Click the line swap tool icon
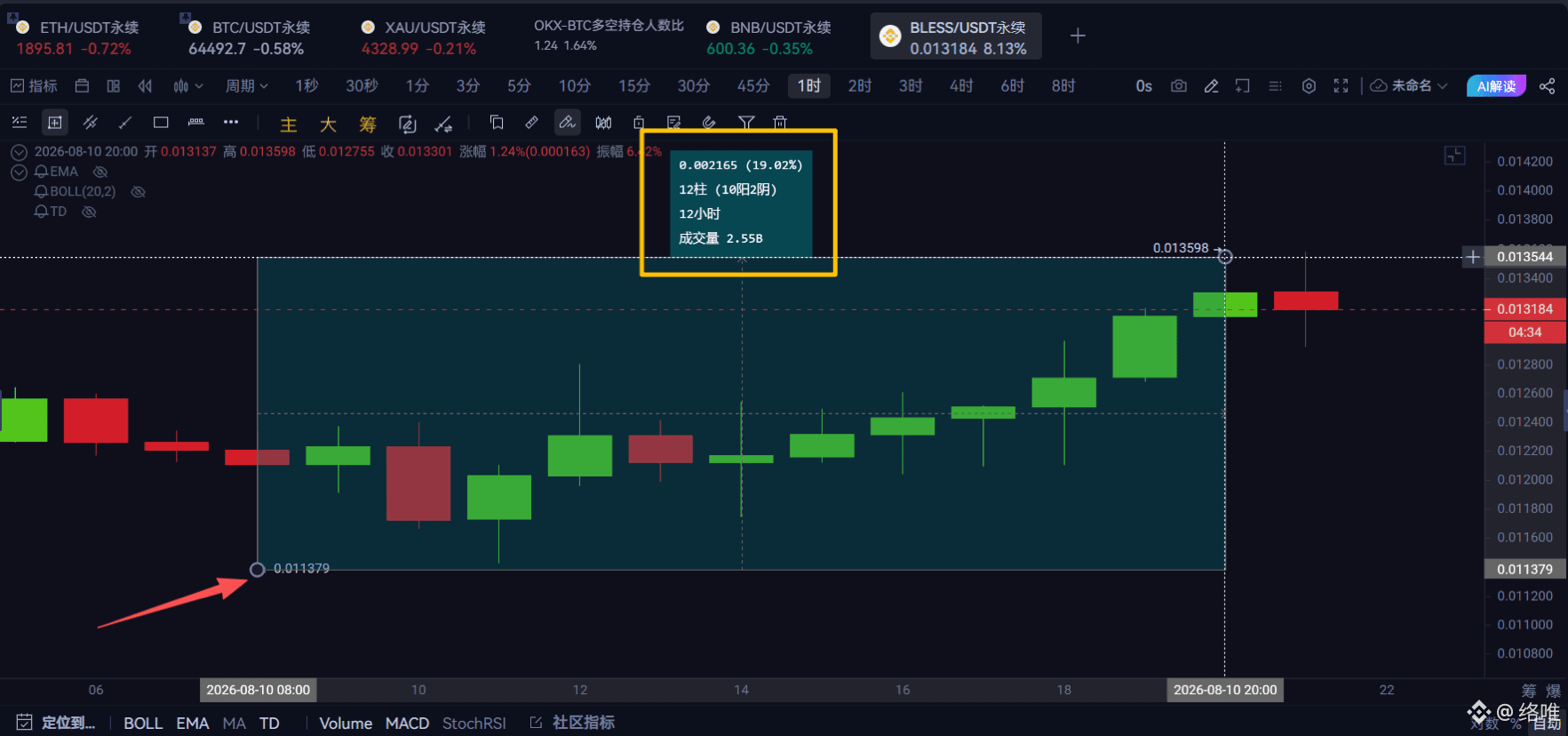 [x=443, y=124]
